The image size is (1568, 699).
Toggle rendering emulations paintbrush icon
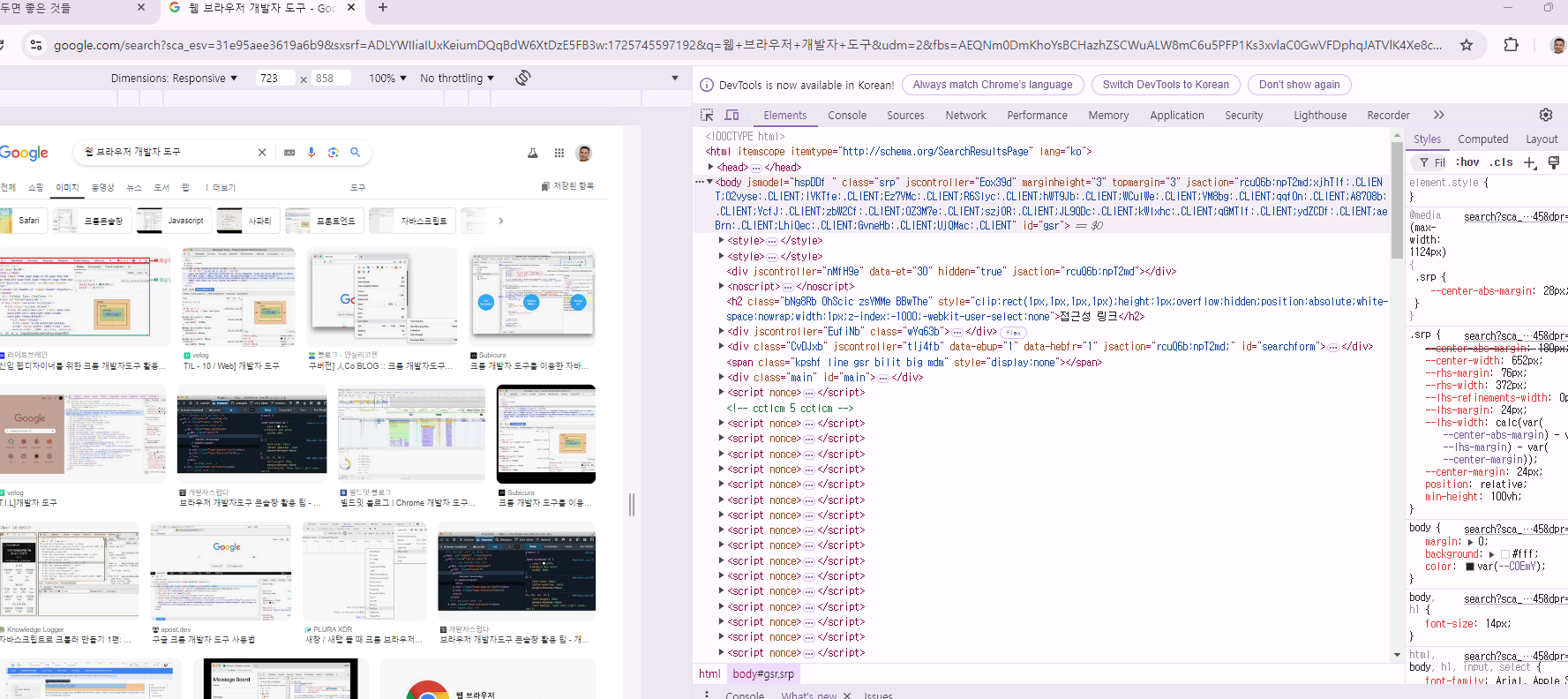(1554, 162)
